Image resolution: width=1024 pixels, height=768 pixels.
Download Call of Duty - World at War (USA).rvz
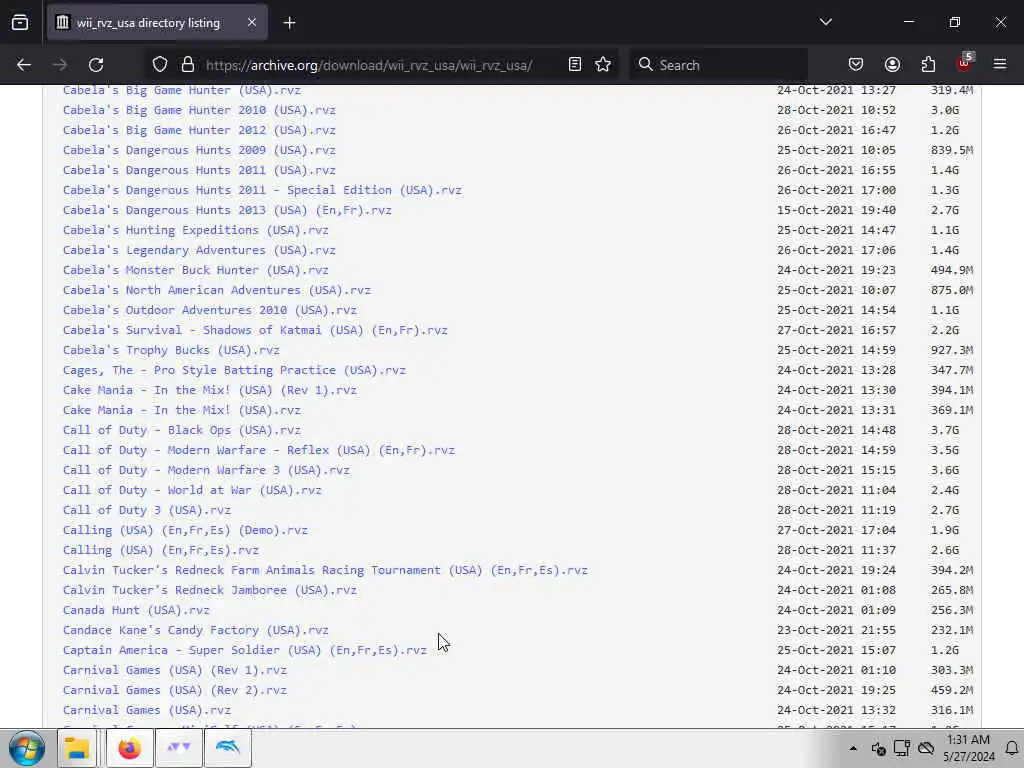(x=192, y=490)
